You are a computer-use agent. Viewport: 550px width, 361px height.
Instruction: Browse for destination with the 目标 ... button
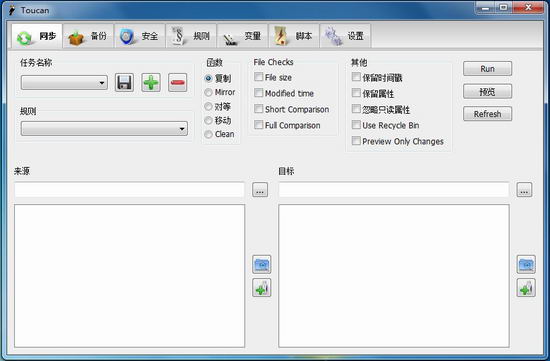pos(524,190)
